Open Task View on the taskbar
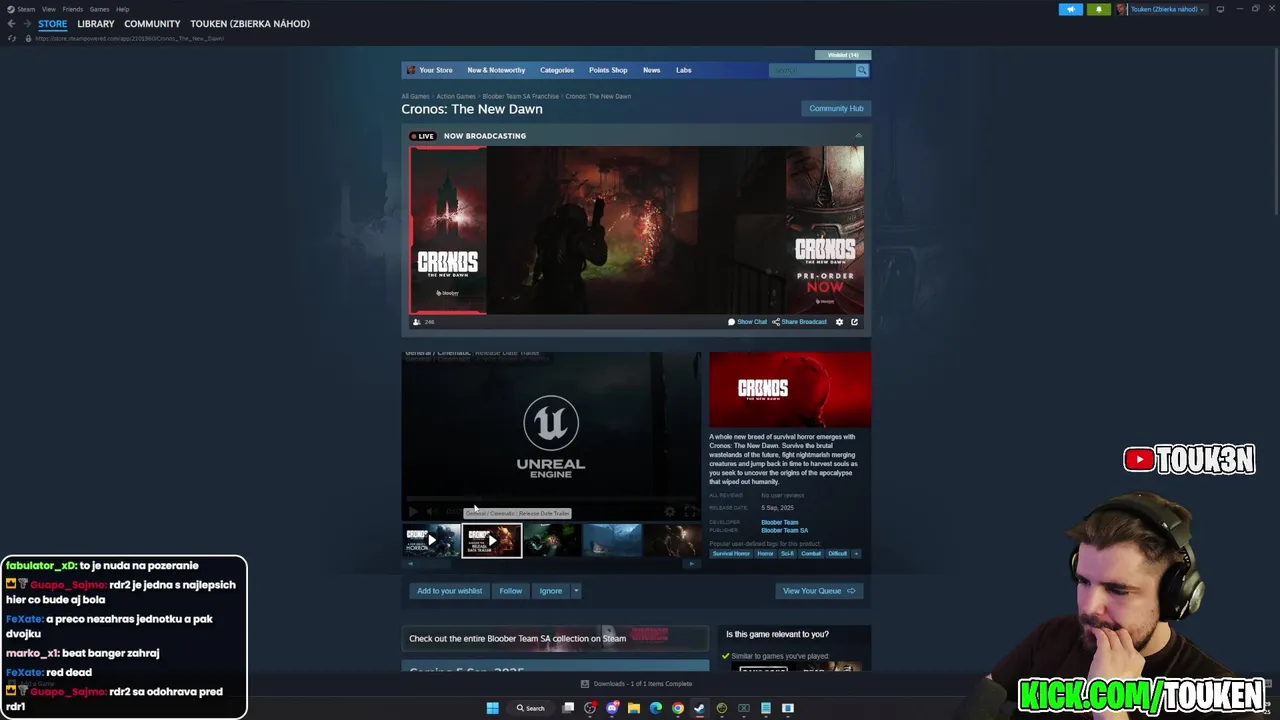Image resolution: width=1280 pixels, height=720 pixels. coord(568,708)
